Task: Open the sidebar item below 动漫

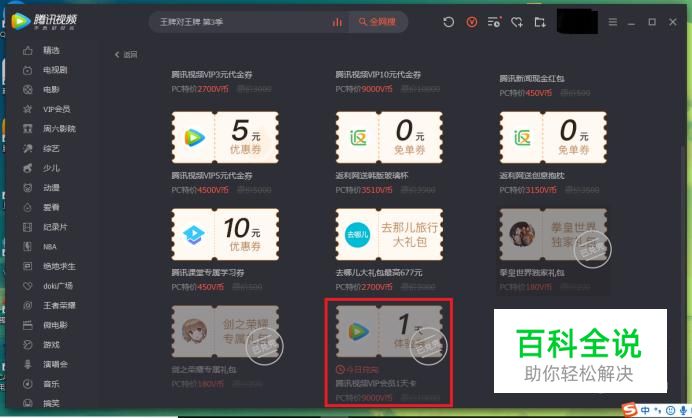Action: coord(51,207)
